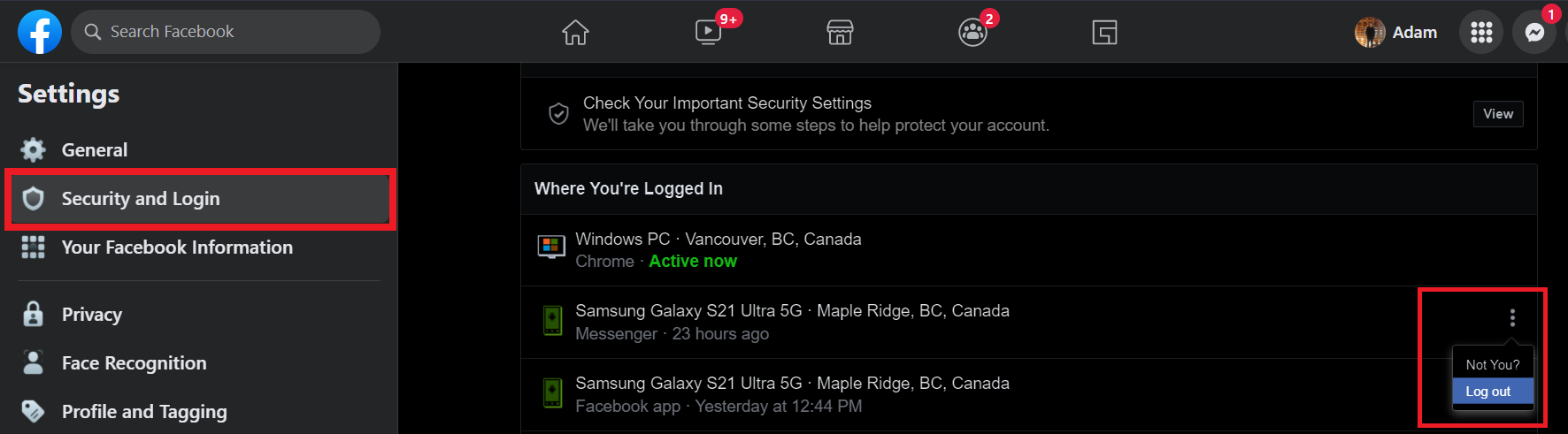Open the Home feed icon
This screenshot has height=434, width=1568.
pyautogui.click(x=575, y=33)
